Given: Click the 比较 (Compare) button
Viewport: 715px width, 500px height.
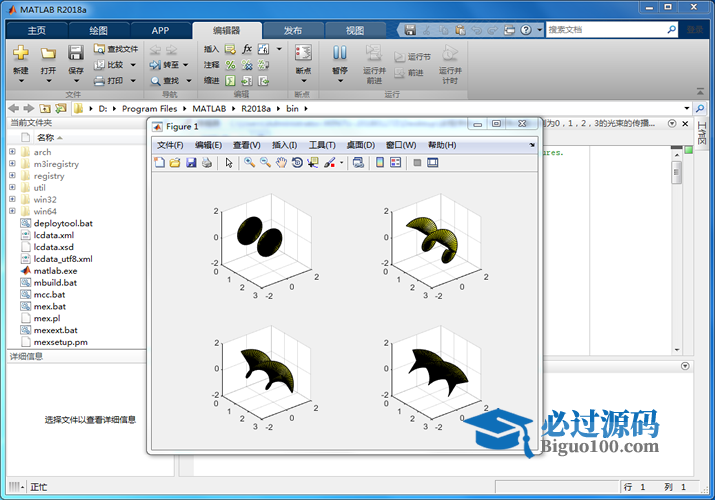Looking at the screenshot, I should [x=109, y=65].
